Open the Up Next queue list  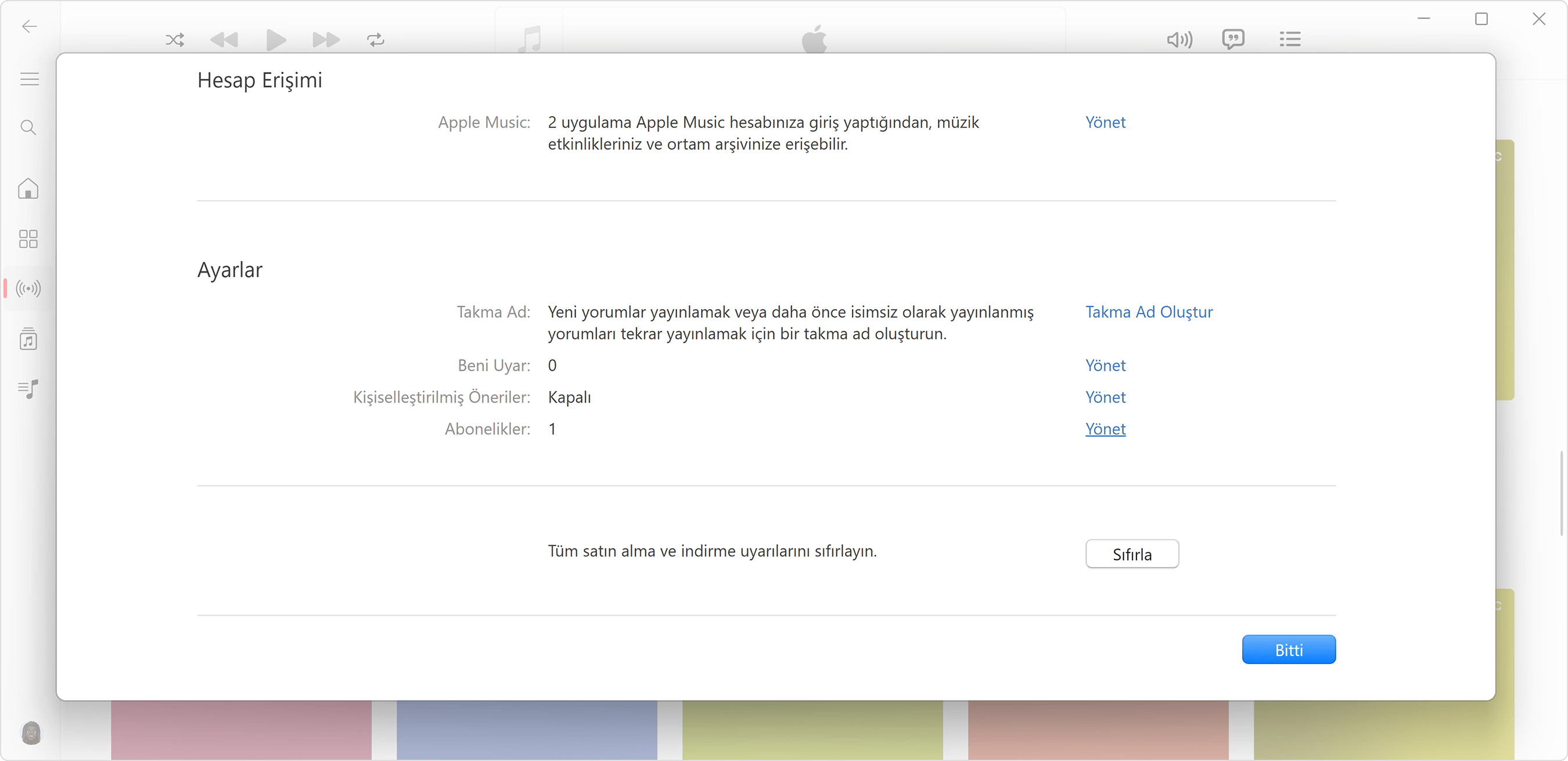[1290, 39]
